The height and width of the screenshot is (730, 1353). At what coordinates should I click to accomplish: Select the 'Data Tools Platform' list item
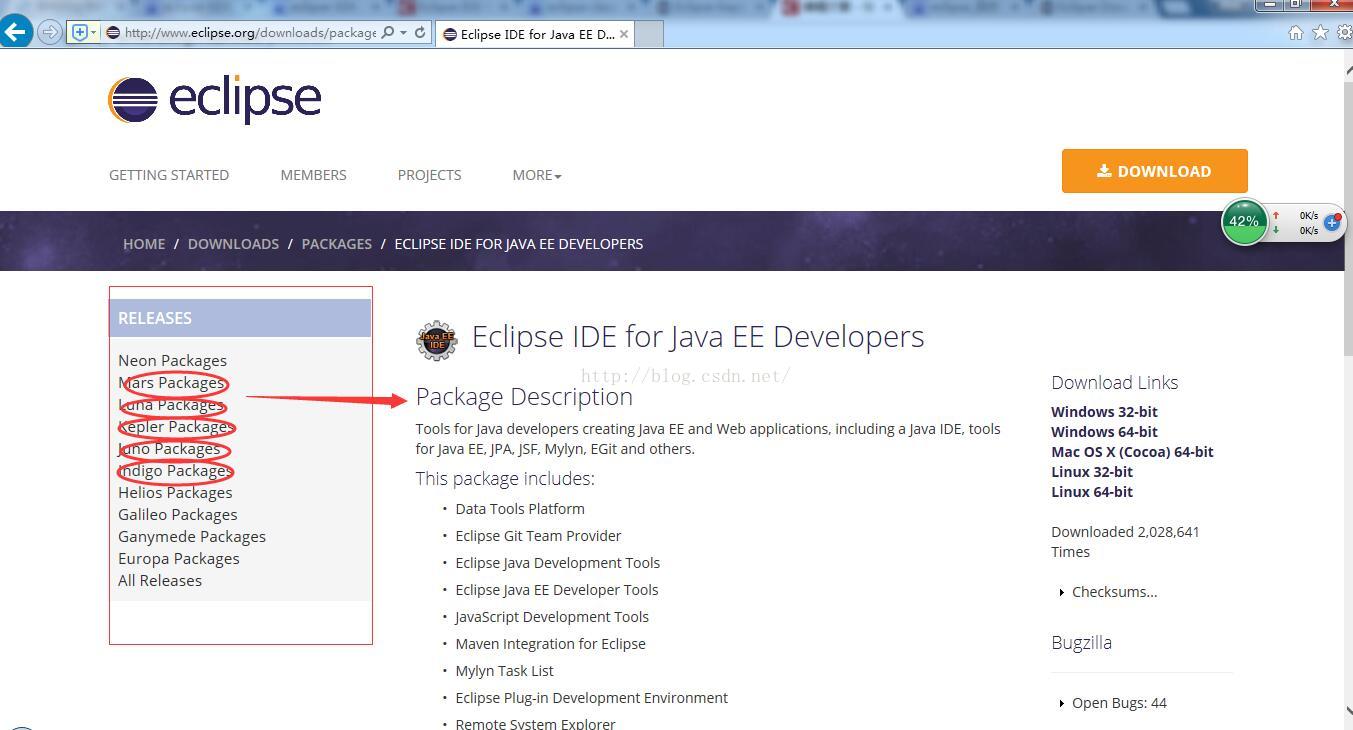point(520,508)
